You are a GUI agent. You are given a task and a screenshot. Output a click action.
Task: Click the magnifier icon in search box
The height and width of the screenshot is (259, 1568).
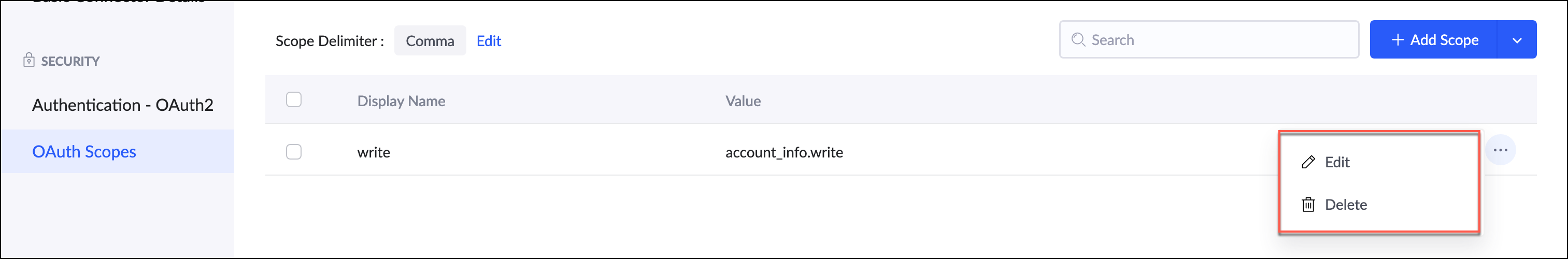click(1077, 40)
